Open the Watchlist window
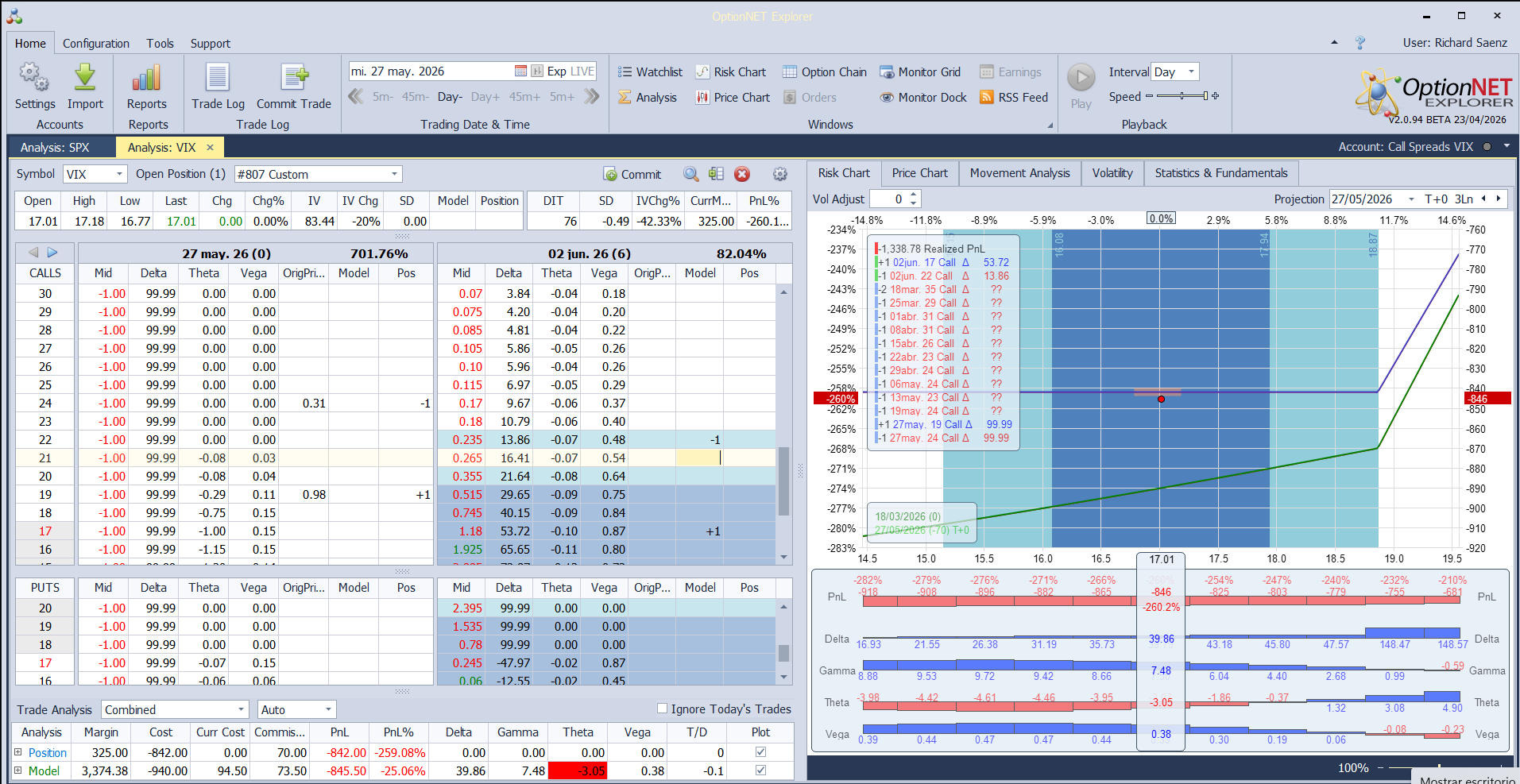The image size is (1520, 784). click(650, 71)
